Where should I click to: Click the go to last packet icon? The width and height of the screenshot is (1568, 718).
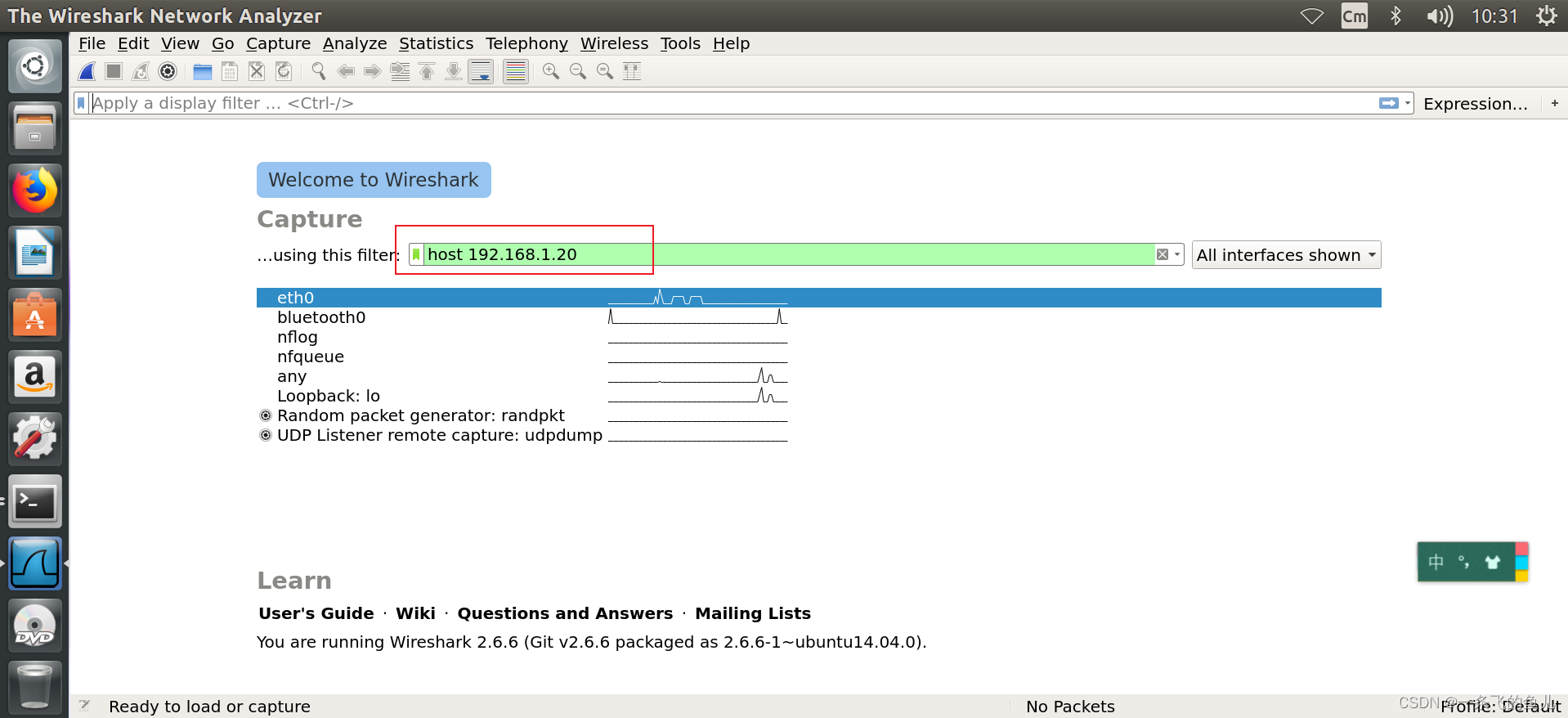click(454, 72)
